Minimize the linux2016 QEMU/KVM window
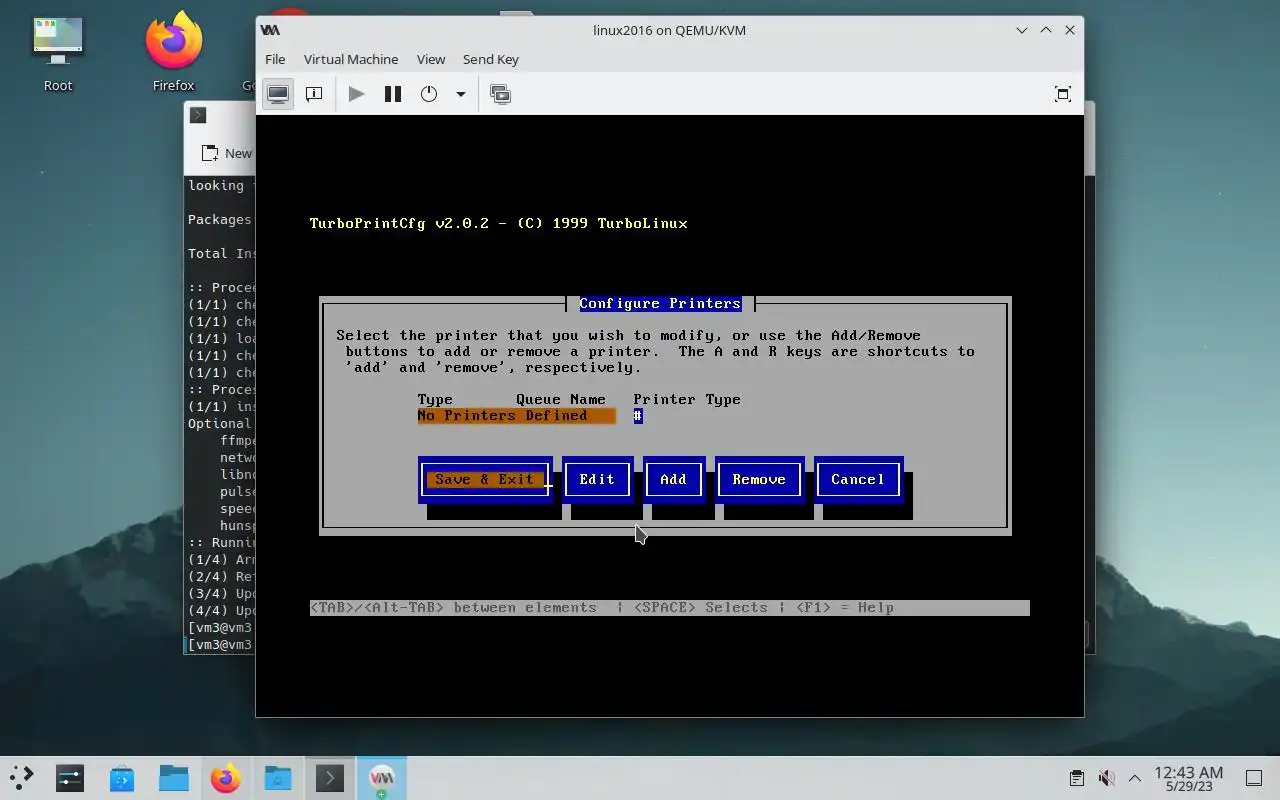This screenshot has height=800, width=1280. coord(1022,30)
